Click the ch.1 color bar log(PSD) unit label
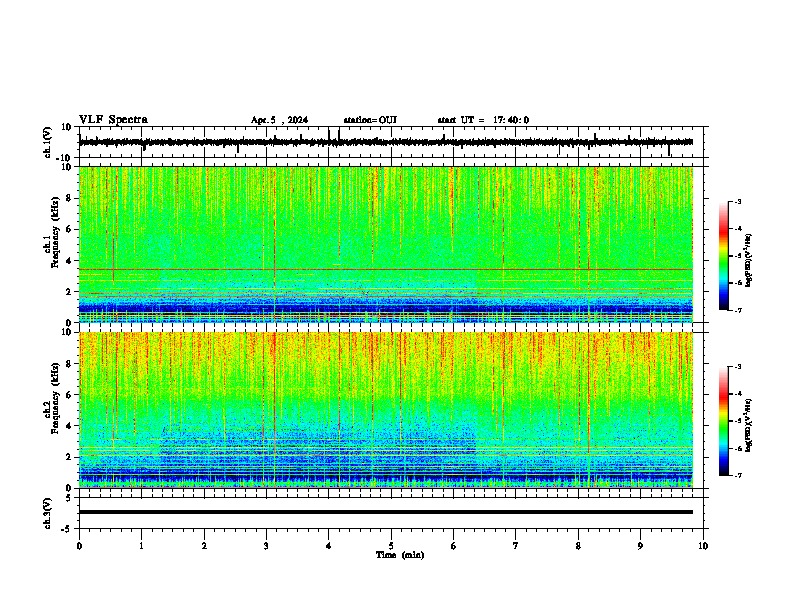792x612 pixels. click(748, 261)
